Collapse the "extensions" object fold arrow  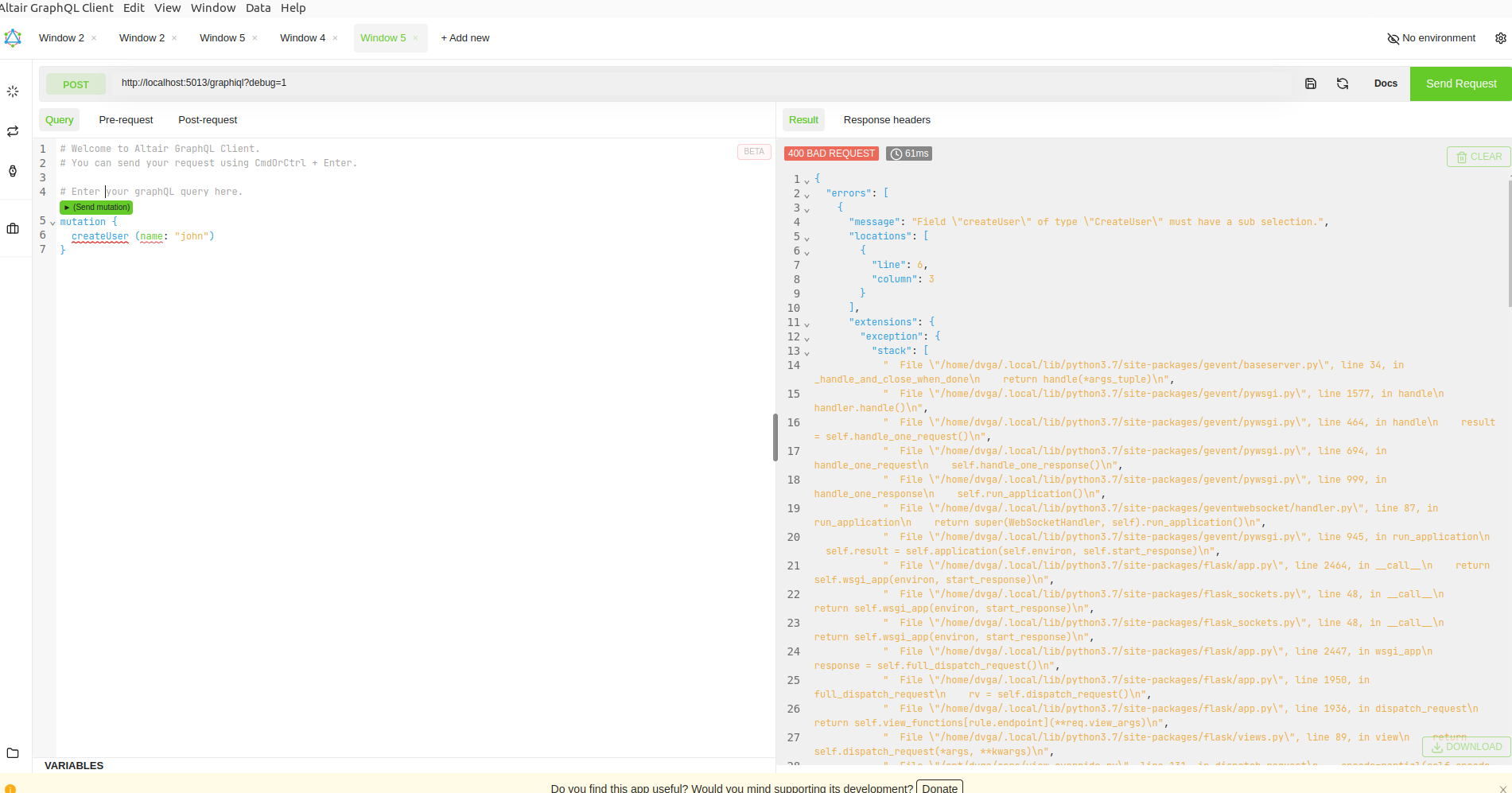(807, 324)
